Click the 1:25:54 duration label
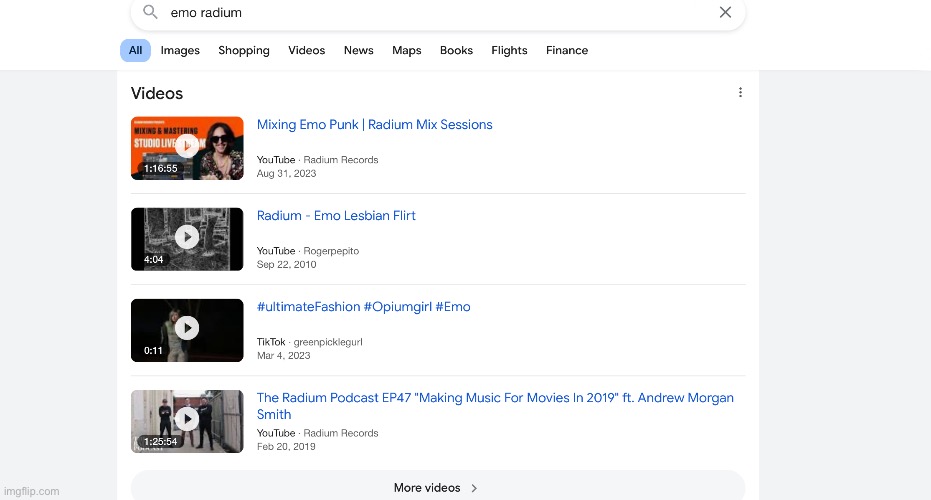This screenshot has height=500, width=931. coord(160,442)
